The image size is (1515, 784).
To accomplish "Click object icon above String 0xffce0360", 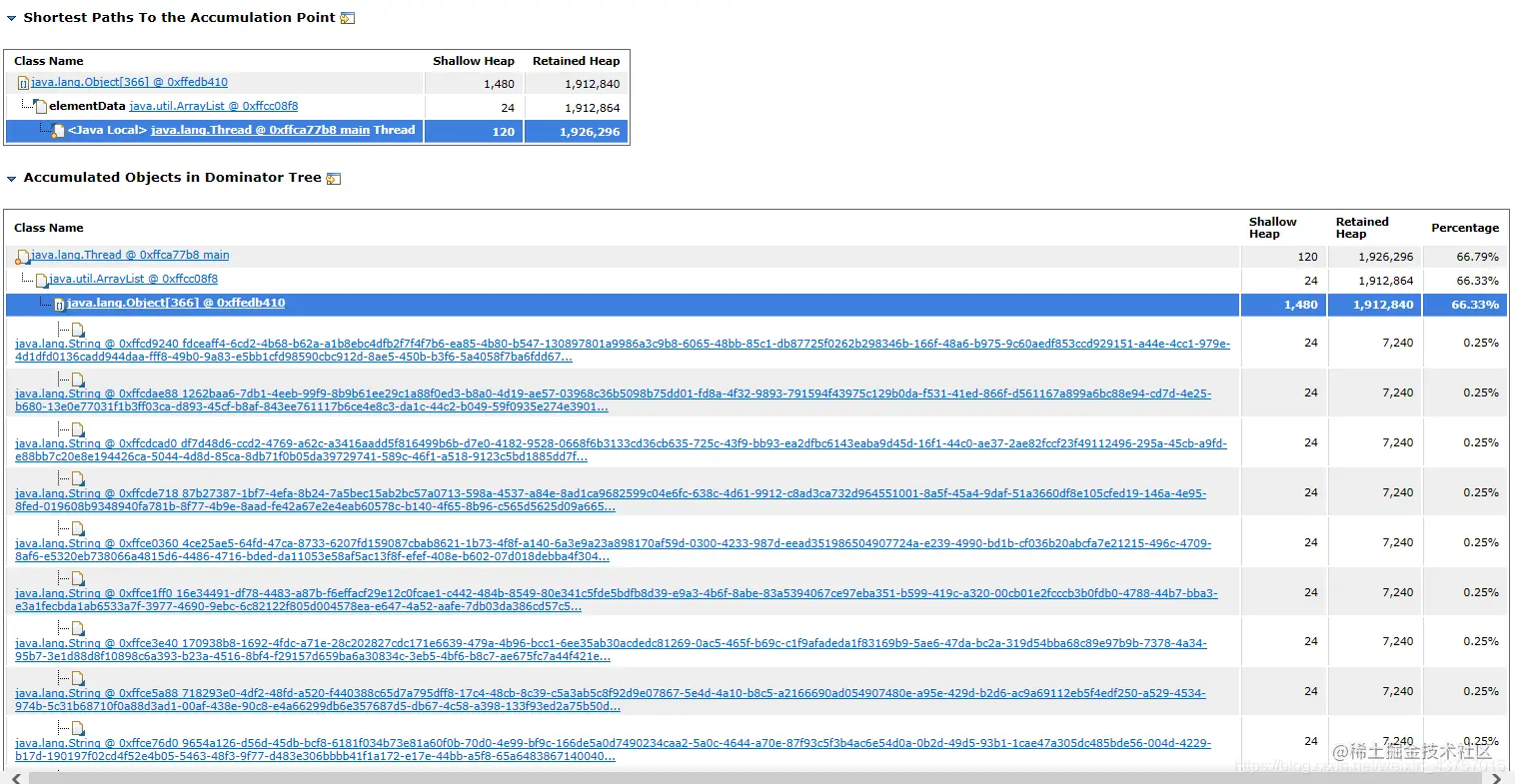I will 78,529.
